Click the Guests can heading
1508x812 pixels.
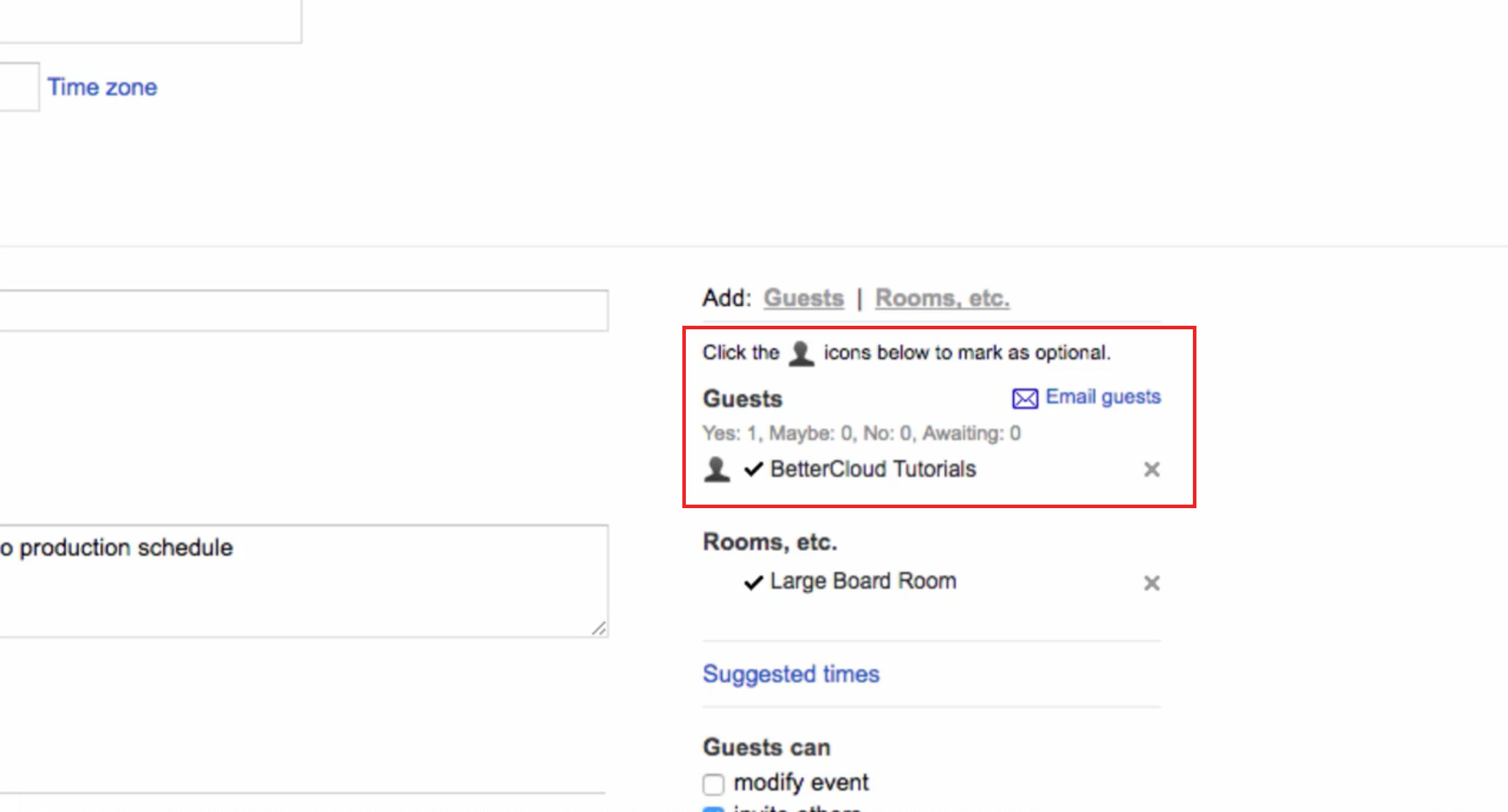tap(766, 747)
